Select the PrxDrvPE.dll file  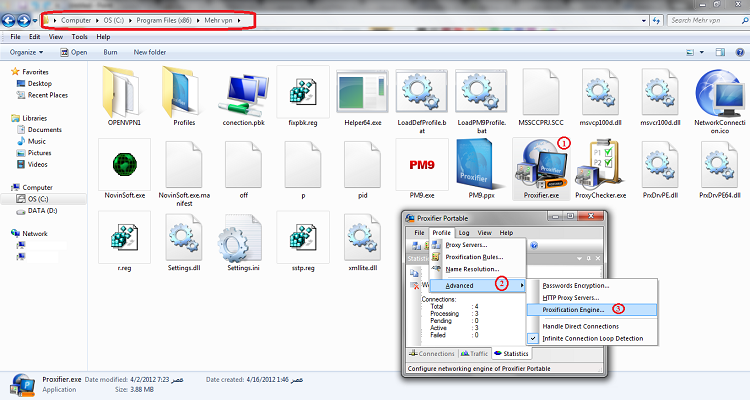click(x=660, y=169)
